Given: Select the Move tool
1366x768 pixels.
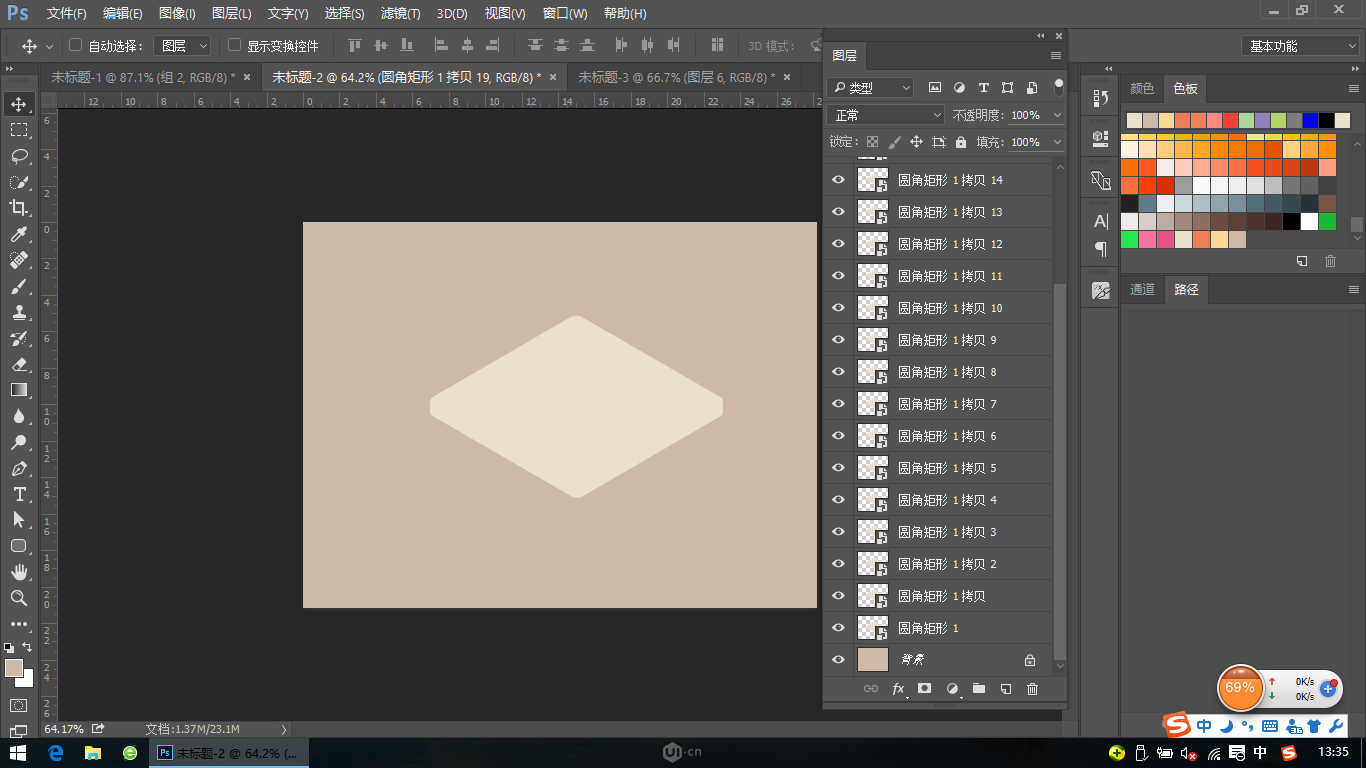Looking at the screenshot, I should tap(20, 102).
